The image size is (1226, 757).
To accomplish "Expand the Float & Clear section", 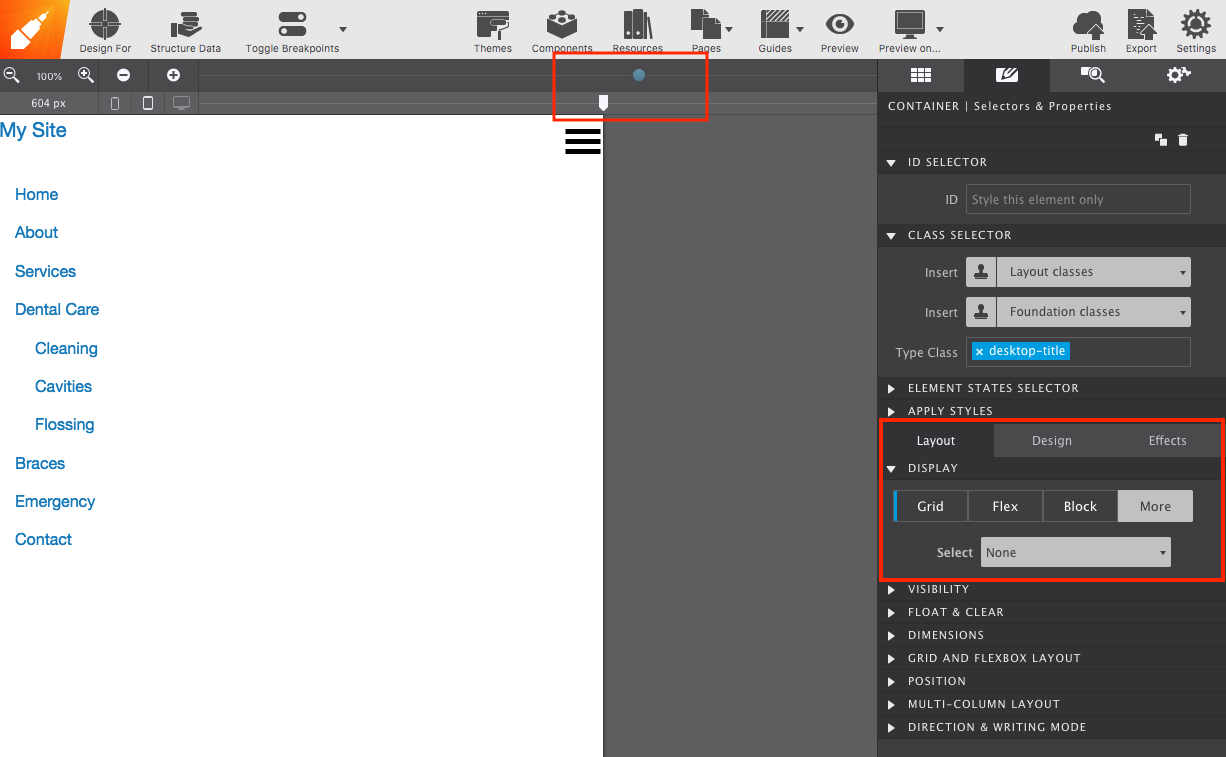I will click(x=892, y=612).
